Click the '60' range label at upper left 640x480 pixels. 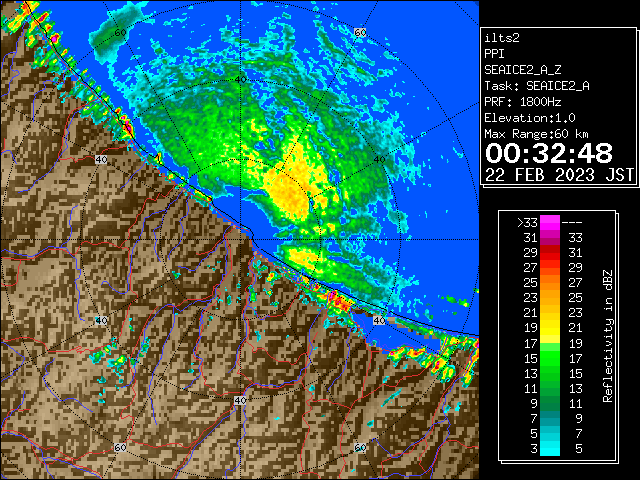coord(120,33)
